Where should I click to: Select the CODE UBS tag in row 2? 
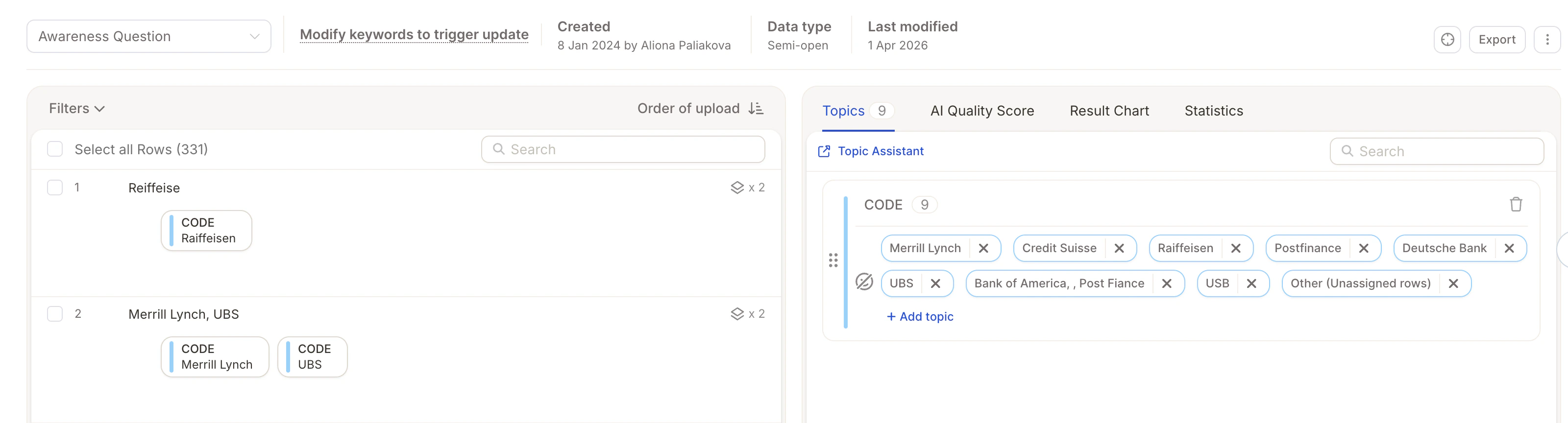312,357
